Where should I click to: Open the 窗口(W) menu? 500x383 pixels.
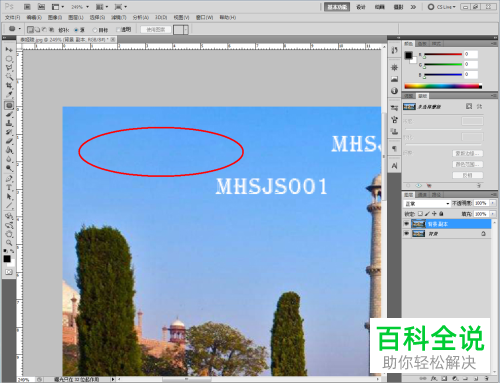204,17
